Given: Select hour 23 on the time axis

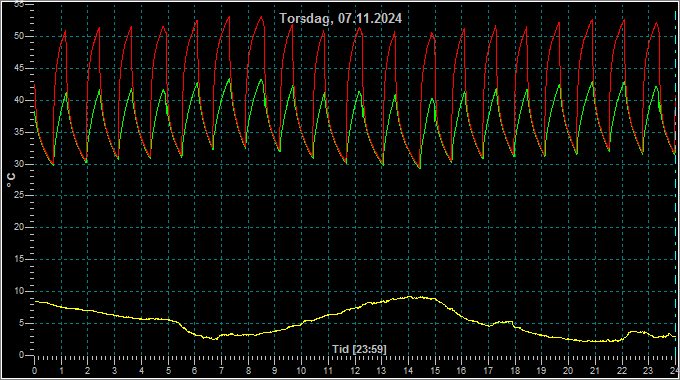Looking at the screenshot, I should tap(648, 371).
